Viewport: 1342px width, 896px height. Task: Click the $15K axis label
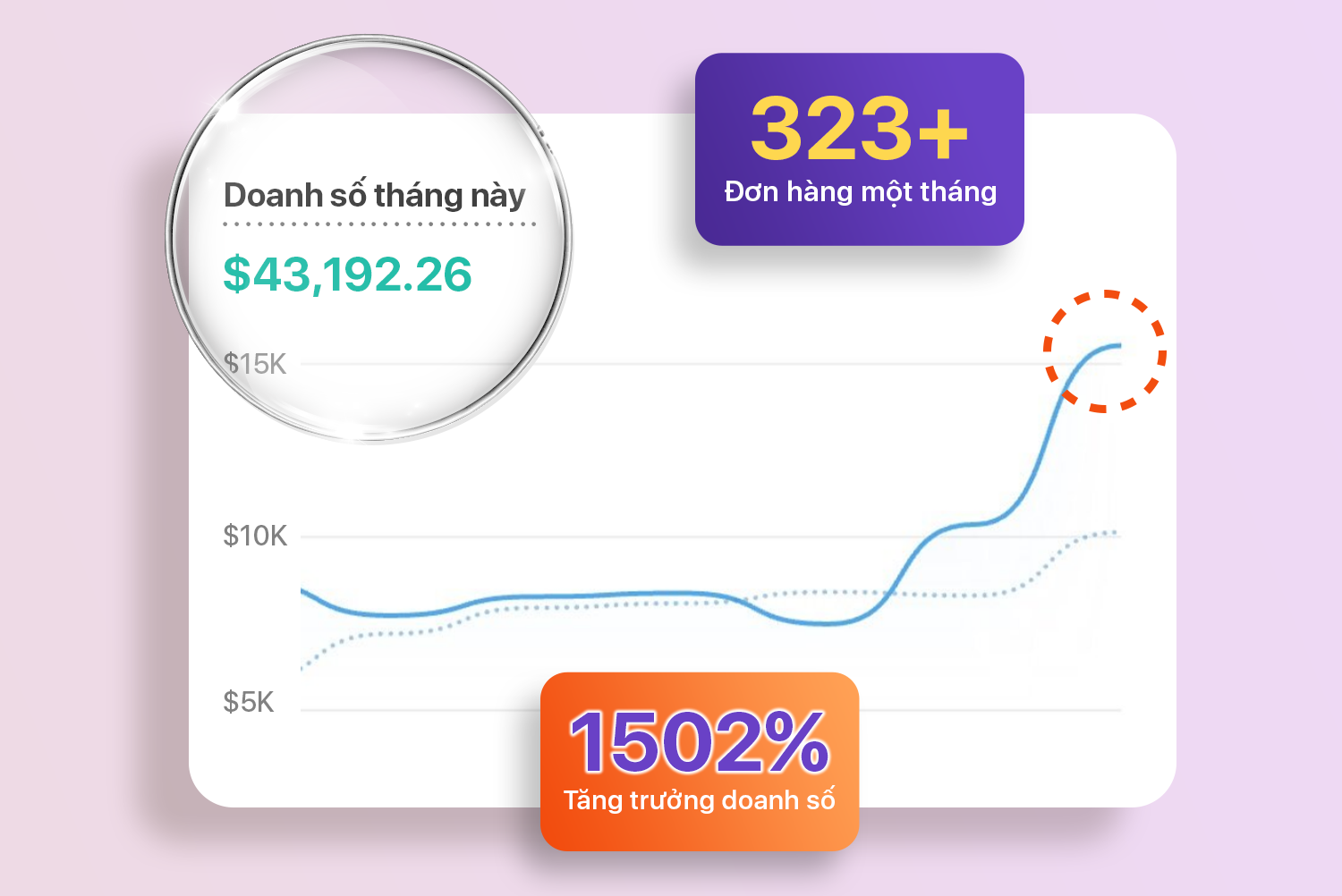(255, 364)
